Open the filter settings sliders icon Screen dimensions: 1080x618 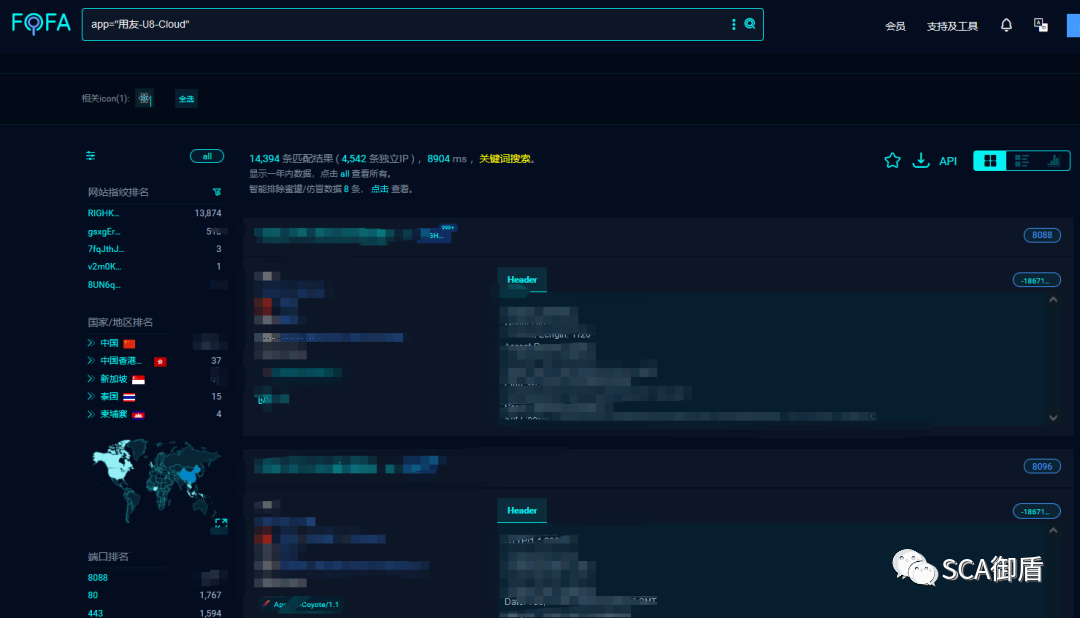(x=90, y=156)
